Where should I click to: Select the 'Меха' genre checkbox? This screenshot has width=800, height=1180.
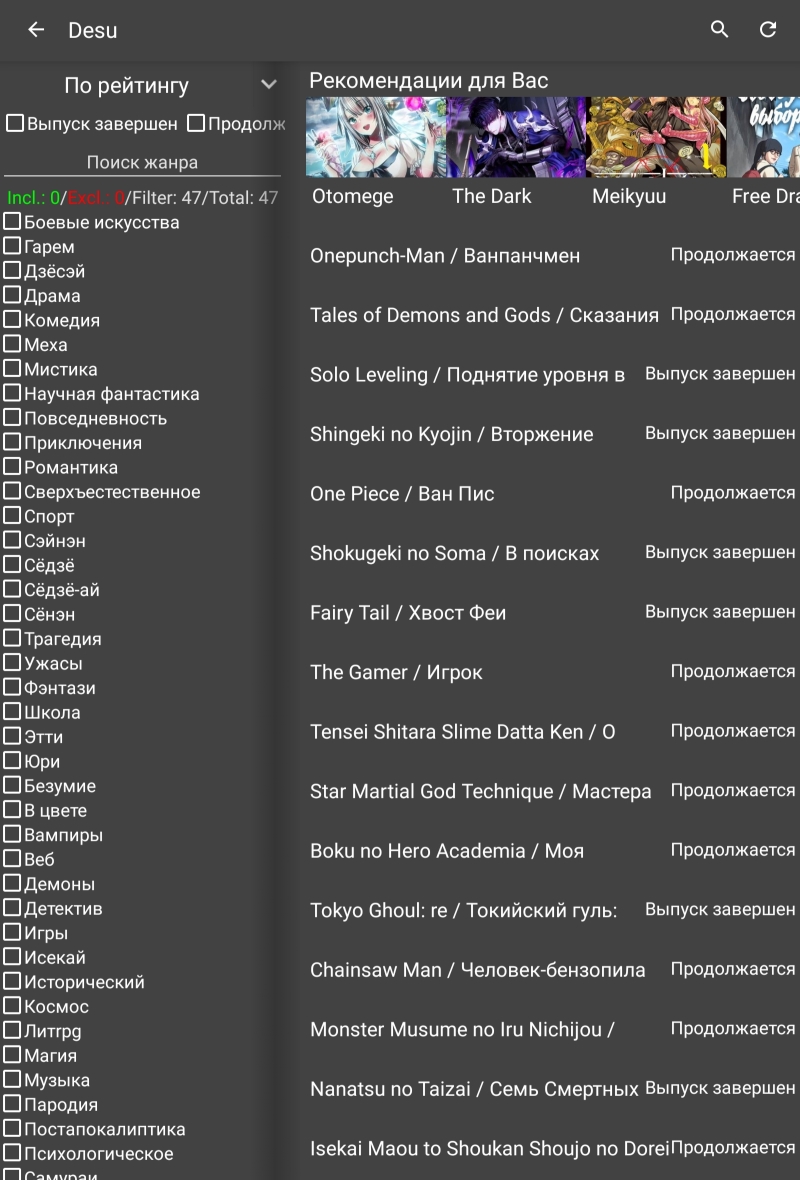pos(12,344)
